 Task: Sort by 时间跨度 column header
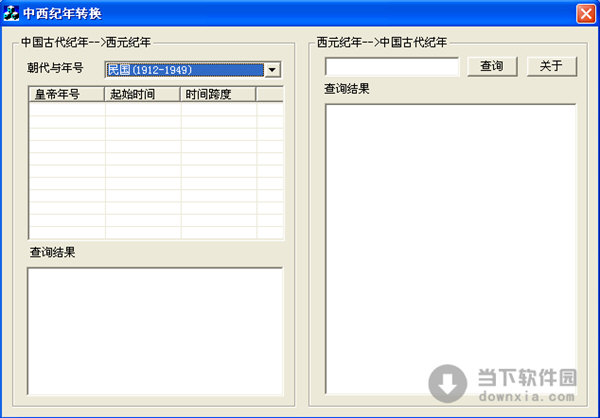218,94
